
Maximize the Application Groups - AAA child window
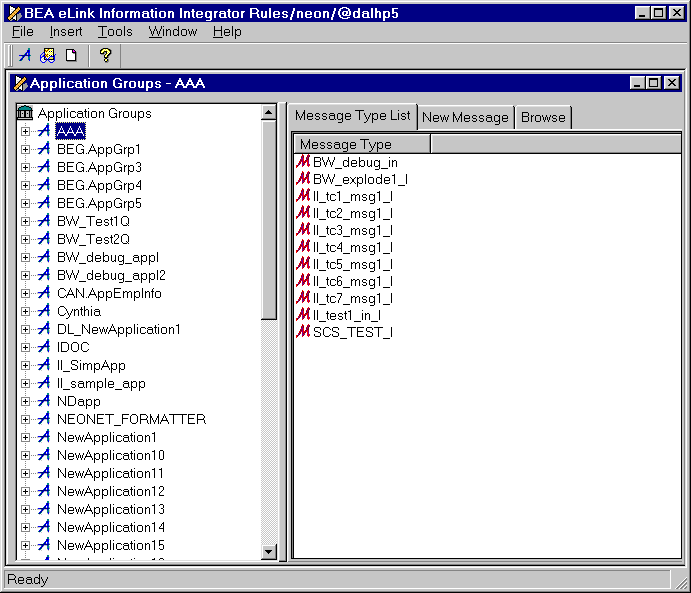tap(654, 83)
